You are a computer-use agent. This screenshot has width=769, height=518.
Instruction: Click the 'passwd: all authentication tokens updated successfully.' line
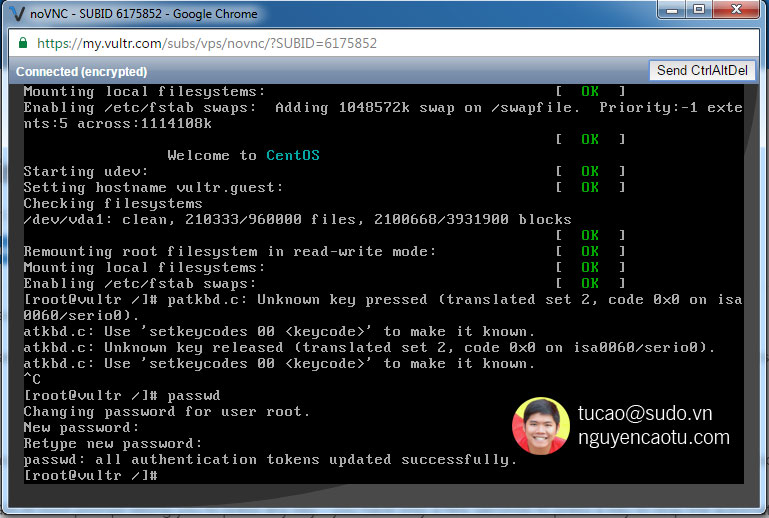pyautogui.click(x=270, y=460)
